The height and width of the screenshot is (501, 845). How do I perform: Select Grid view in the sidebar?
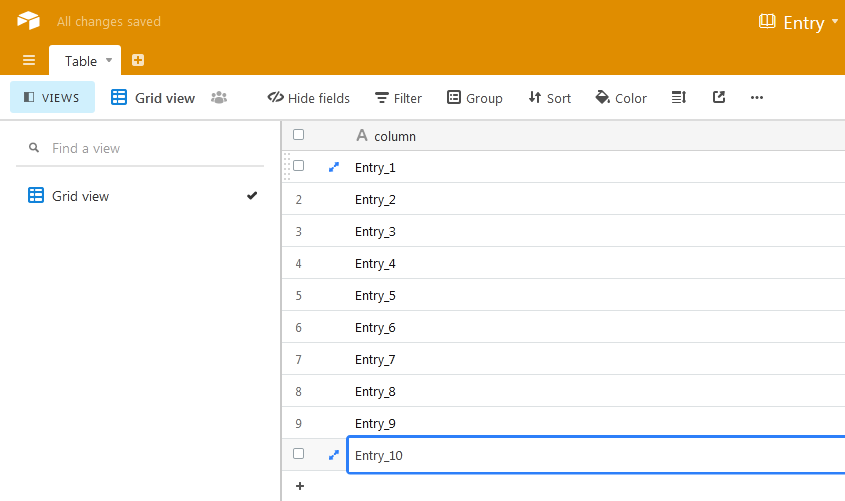[x=80, y=196]
